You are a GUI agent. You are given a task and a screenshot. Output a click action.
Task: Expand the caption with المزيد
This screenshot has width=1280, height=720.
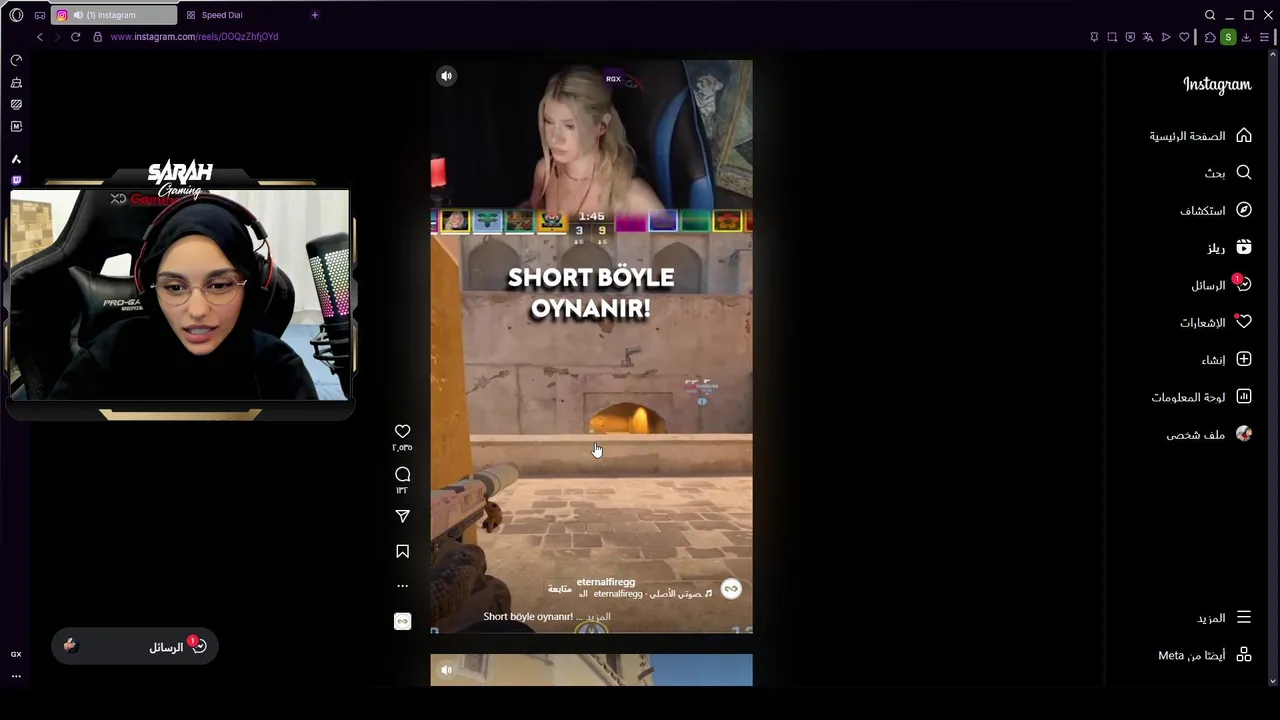(597, 617)
